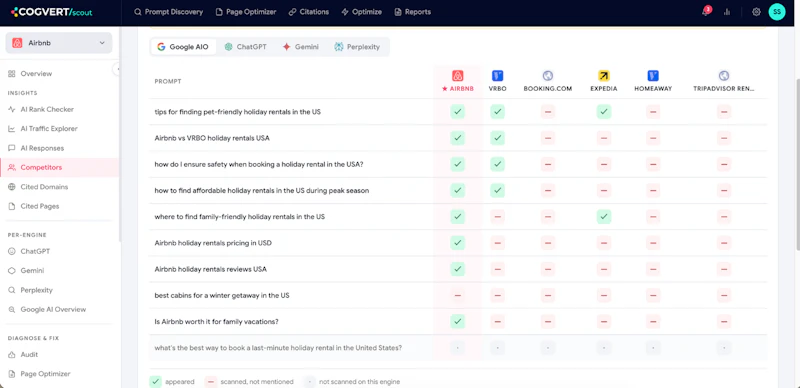Image resolution: width=800 pixels, height=388 pixels.
Task: Open the Airbnb project selector dropdown
Action: pos(59,43)
